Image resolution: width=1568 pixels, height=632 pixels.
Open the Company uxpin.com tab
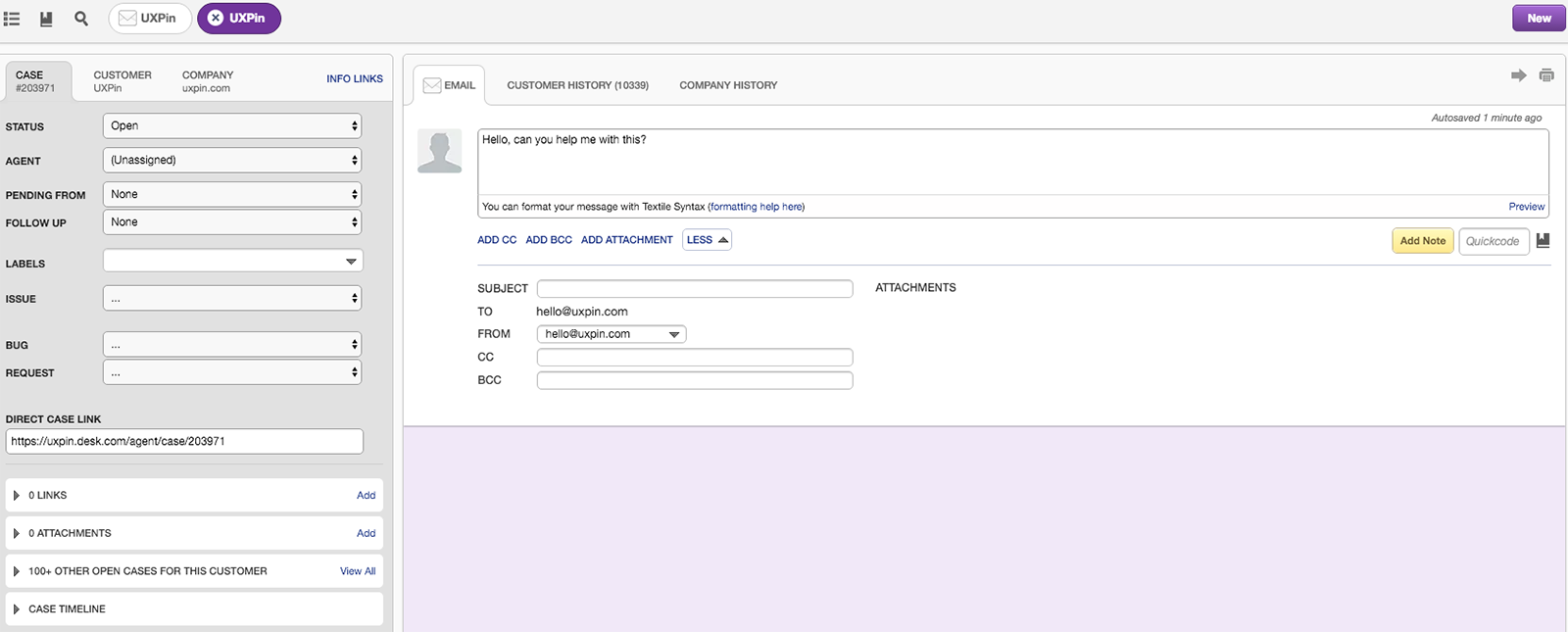[x=208, y=81]
